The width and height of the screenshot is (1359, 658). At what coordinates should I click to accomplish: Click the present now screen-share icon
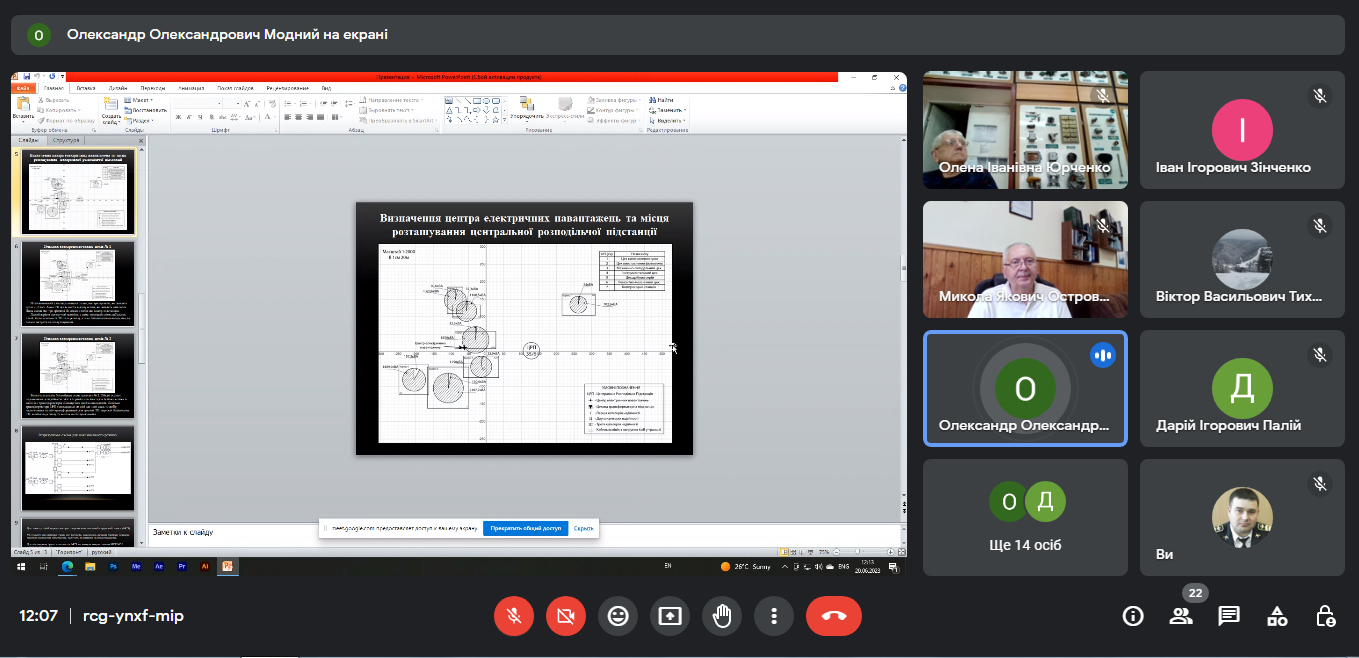point(670,616)
